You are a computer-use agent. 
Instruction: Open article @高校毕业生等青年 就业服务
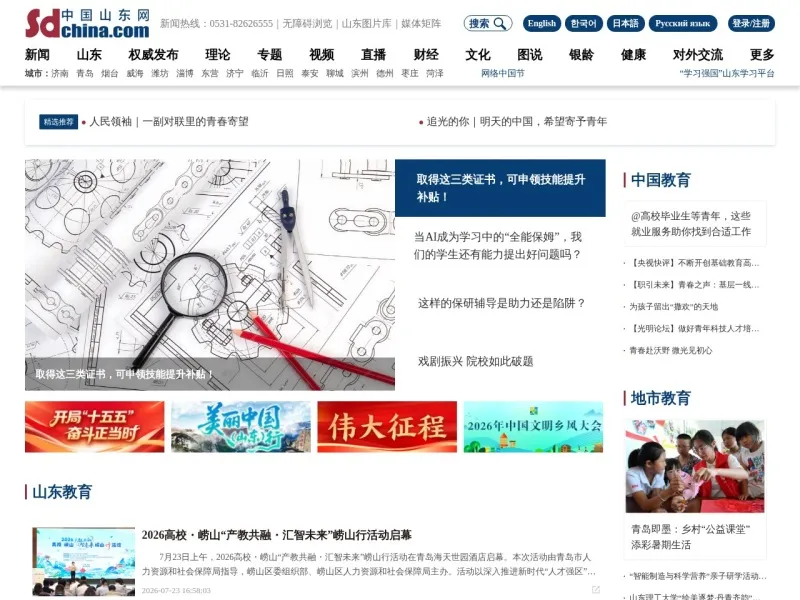pyautogui.click(x=691, y=223)
